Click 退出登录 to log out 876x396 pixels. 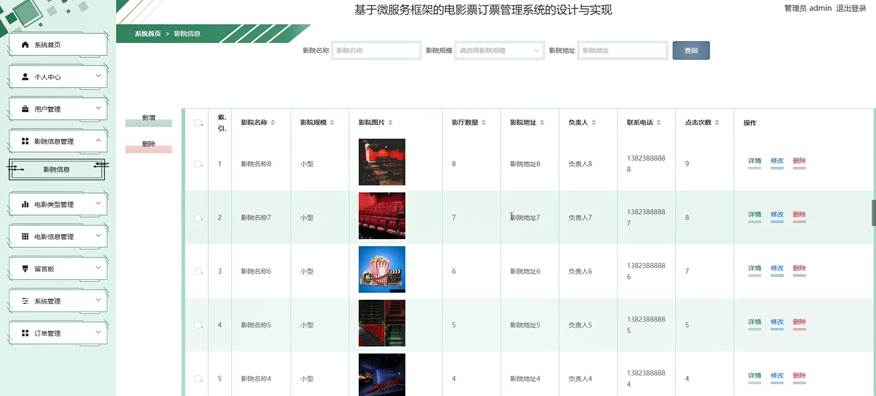pos(851,8)
